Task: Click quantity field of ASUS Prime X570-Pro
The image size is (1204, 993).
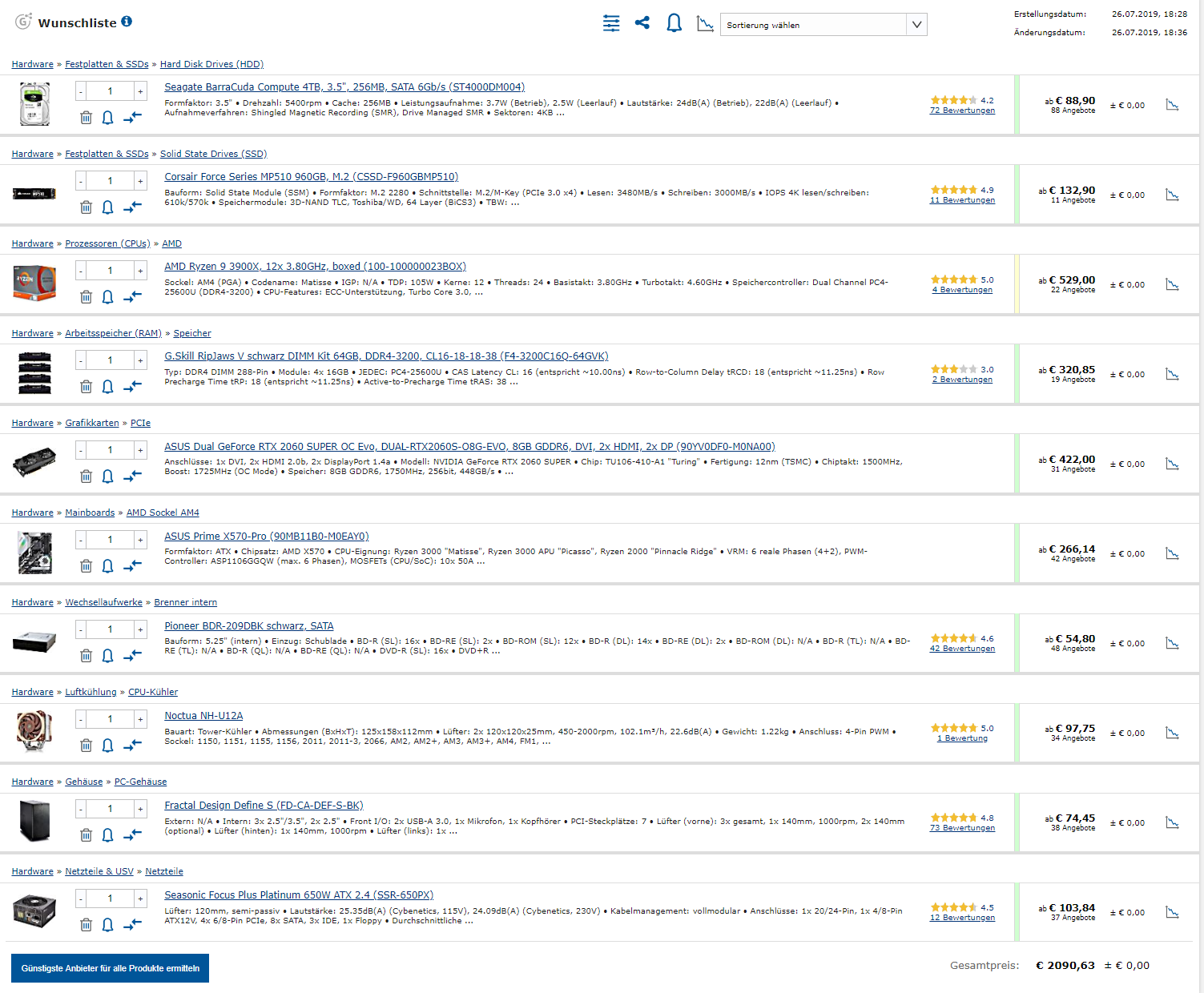Action: coord(111,540)
